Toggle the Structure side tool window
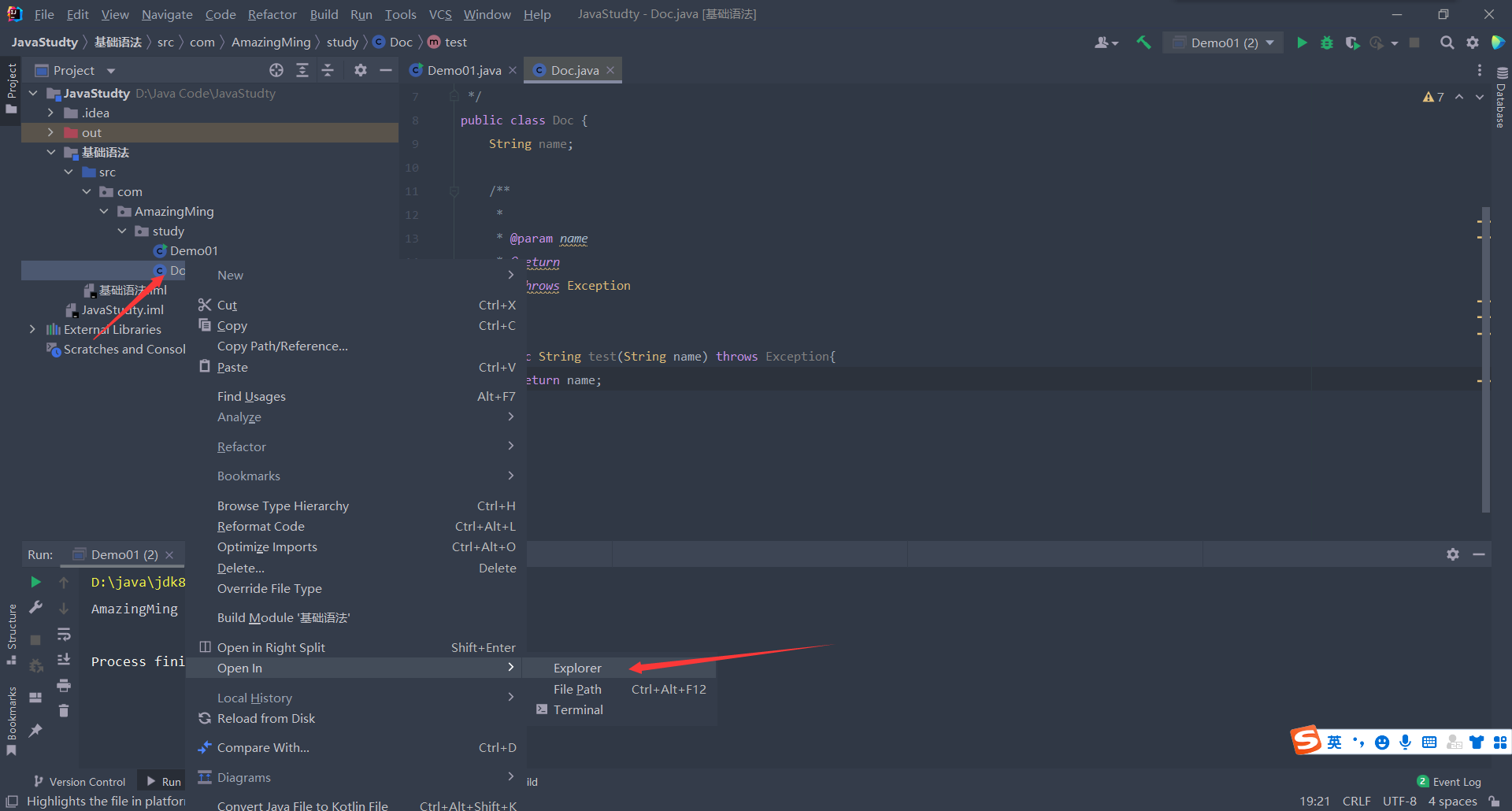The width and height of the screenshot is (1512, 811). tap(11, 634)
